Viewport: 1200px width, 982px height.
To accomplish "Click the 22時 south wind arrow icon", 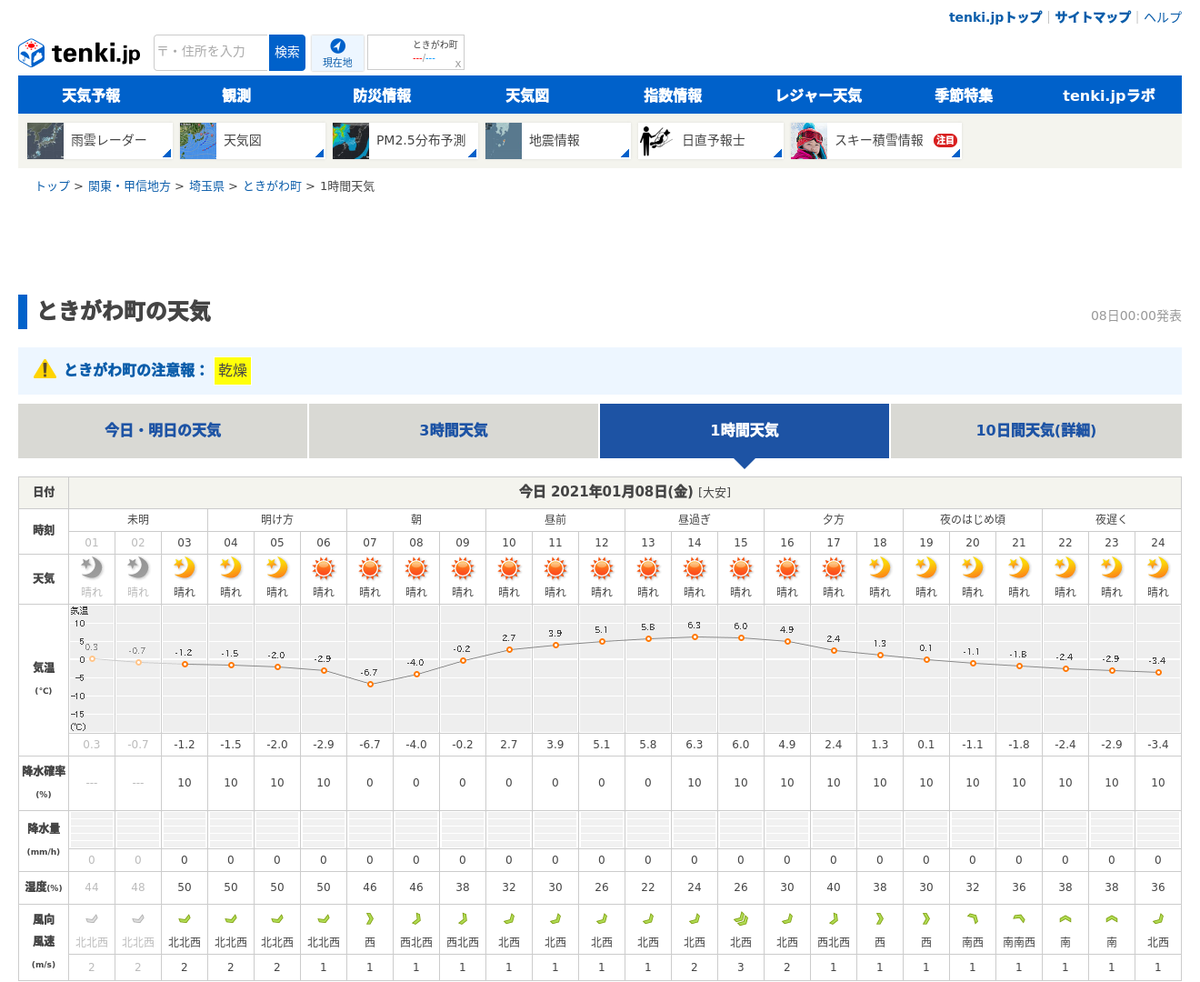I will pyautogui.click(x=1065, y=918).
